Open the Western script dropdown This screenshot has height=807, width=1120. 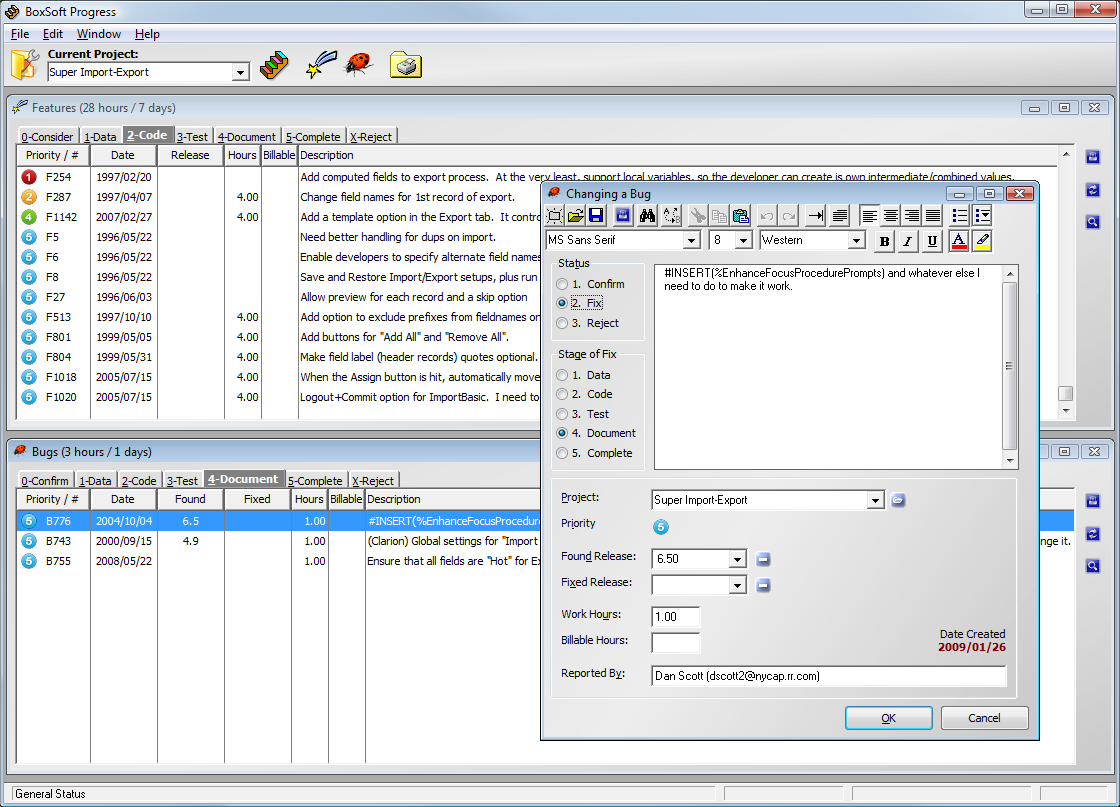(856, 241)
